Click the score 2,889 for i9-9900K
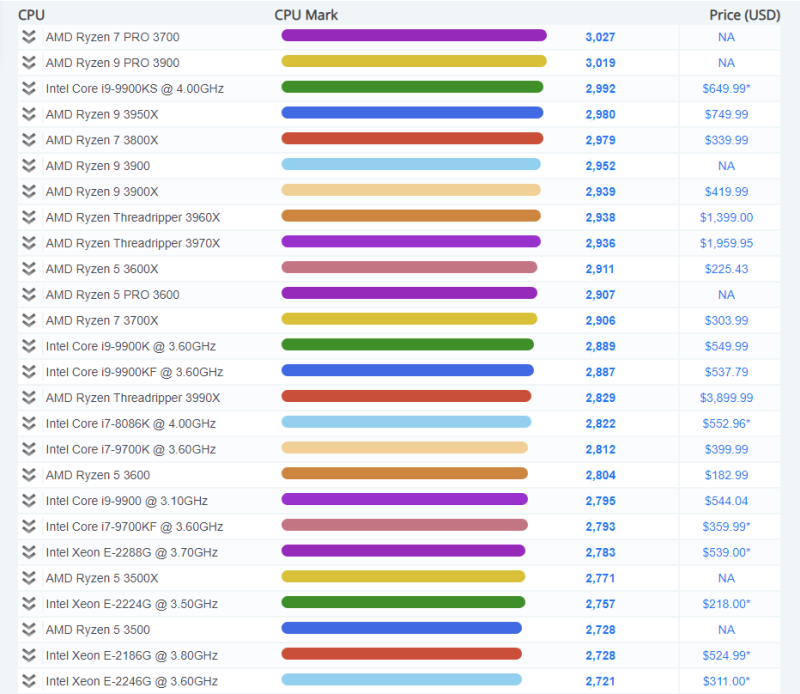 pos(601,346)
